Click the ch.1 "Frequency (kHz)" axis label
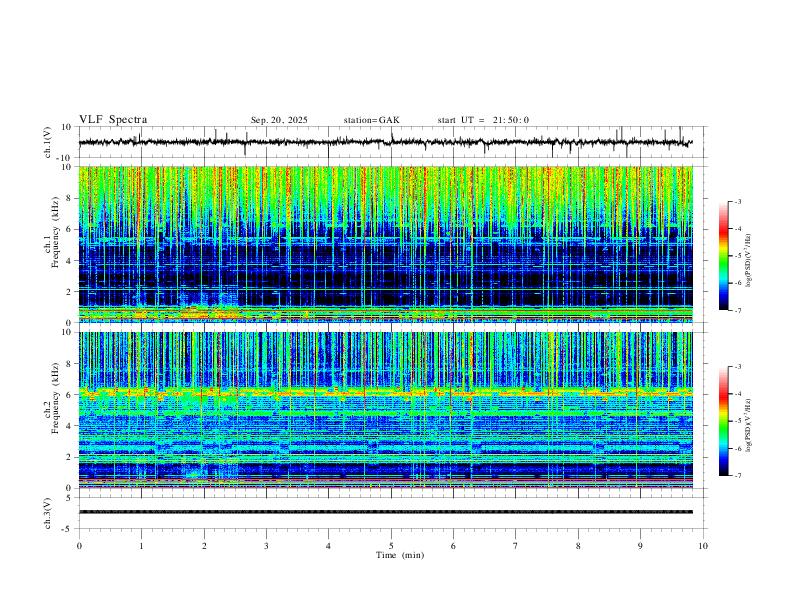Viewport: 792px width, 612px height. (x=55, y=232)
